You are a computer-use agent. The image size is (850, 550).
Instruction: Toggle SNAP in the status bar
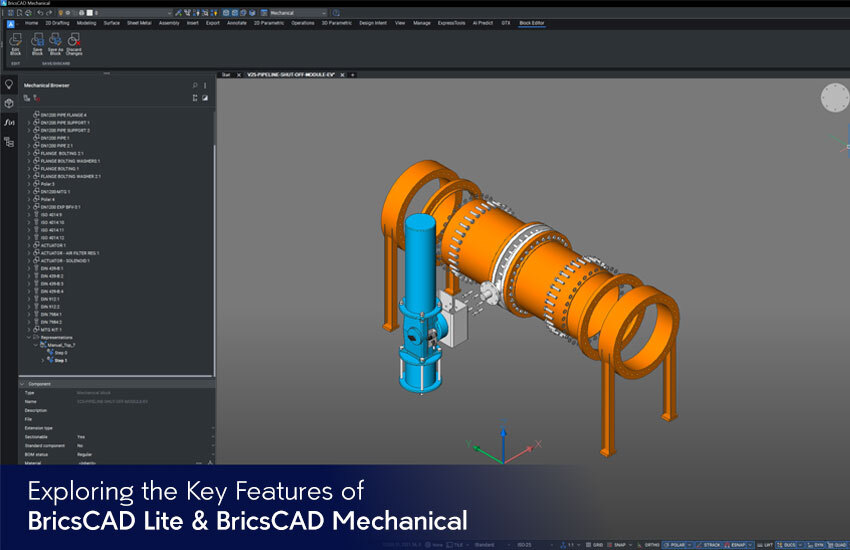pyautogui.click(x=617, y=545)
